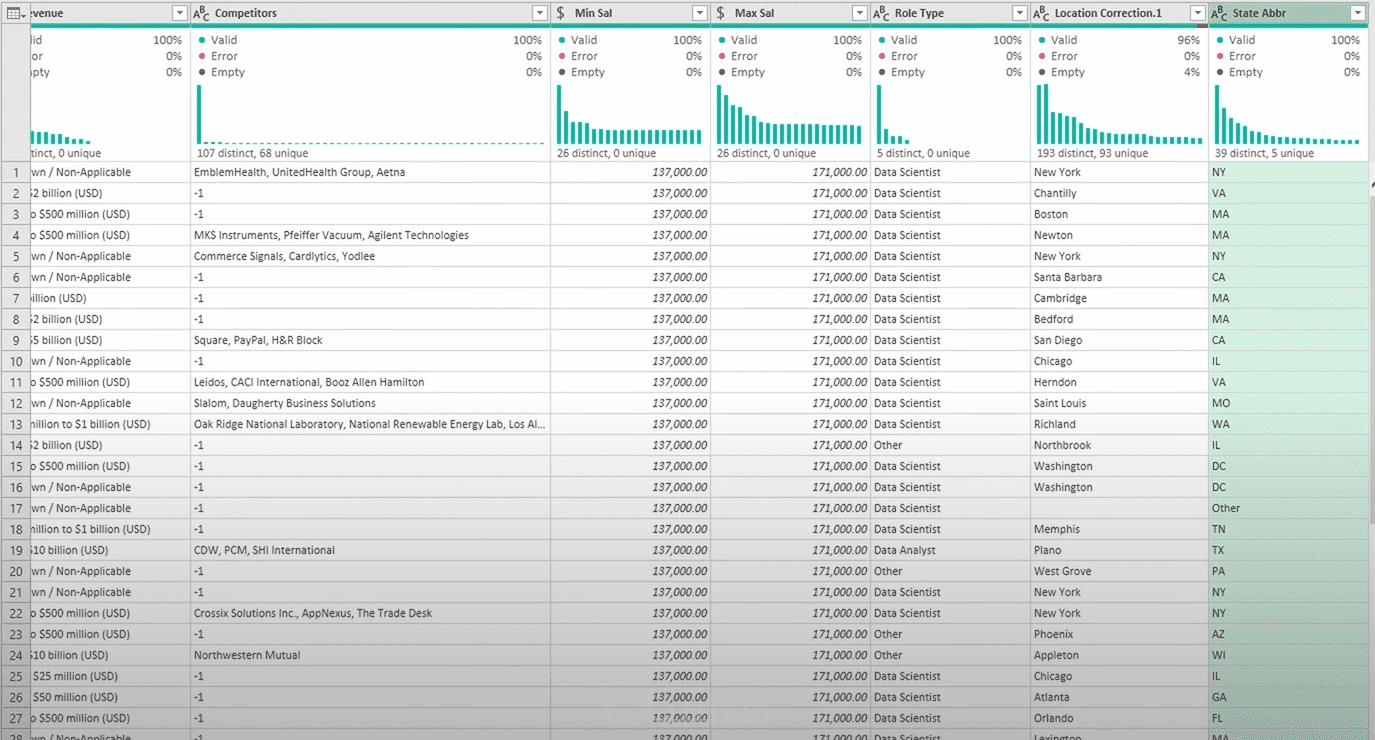1375x740 pixels.
Task: Open the State Abbr filter dropdown
Action: coord(1358,13)
